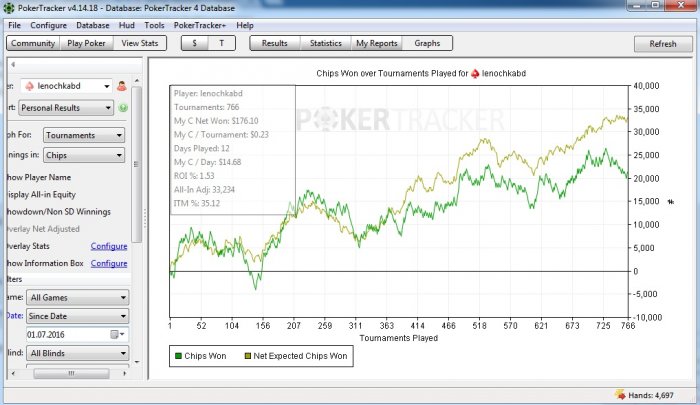This screenshot has height=405, width=700.
Task: Click the PokerTracker logo icon in title bar
Action: point(8,8)
